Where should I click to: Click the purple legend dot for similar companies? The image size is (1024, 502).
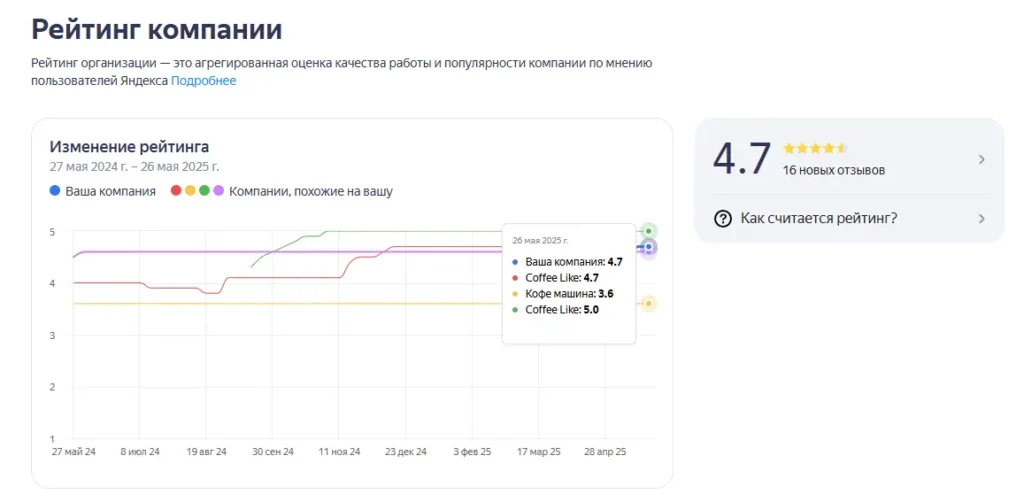[x=219, y=191]
